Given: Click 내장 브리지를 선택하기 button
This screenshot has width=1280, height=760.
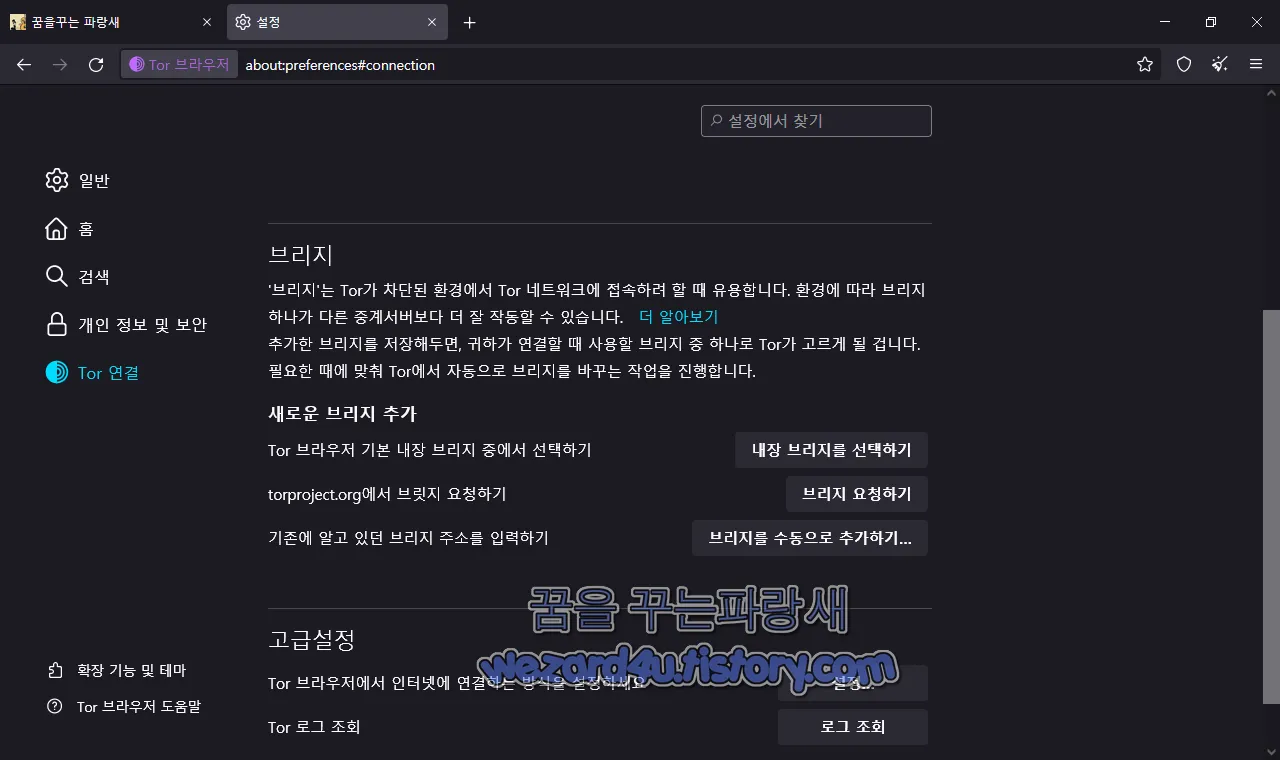Looking at the screenshot, I should point(831,450).
